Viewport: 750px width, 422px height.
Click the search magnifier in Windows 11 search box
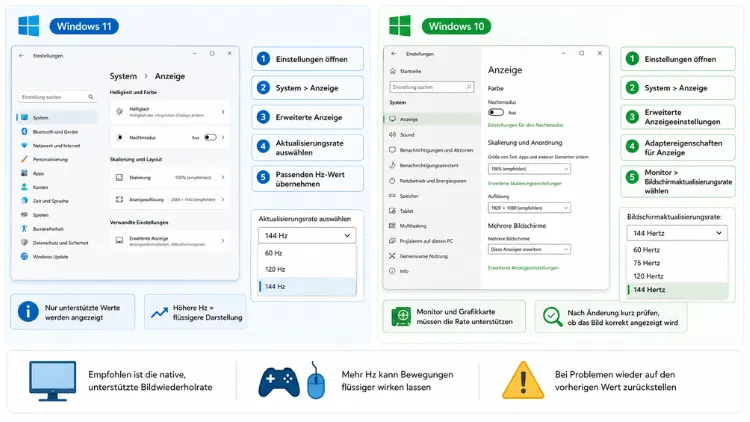90,97
